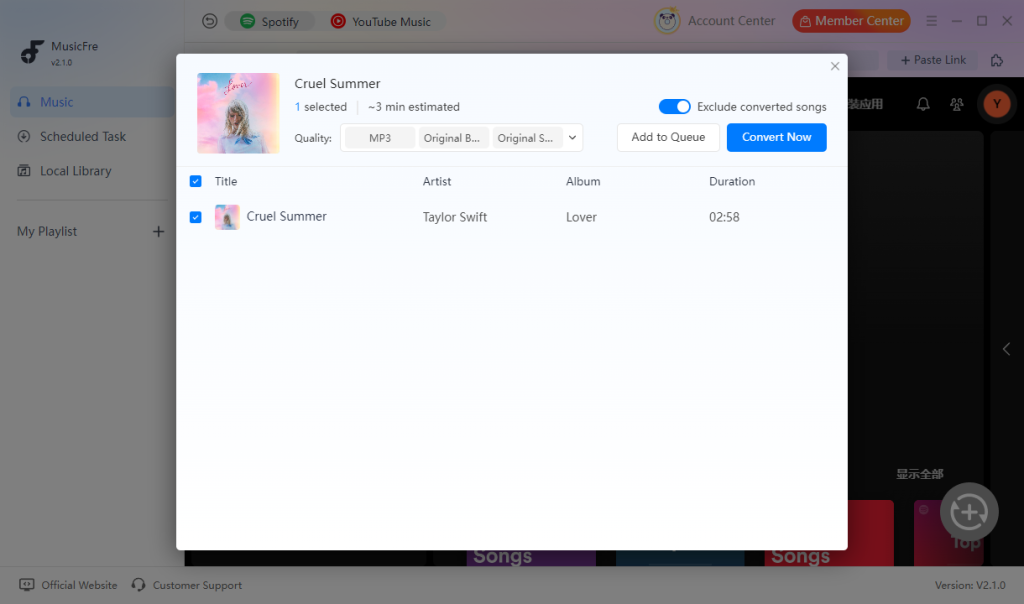Click the round add-to-convert plus button
The image size is (1024, 604).
click(x=969, y=512)
